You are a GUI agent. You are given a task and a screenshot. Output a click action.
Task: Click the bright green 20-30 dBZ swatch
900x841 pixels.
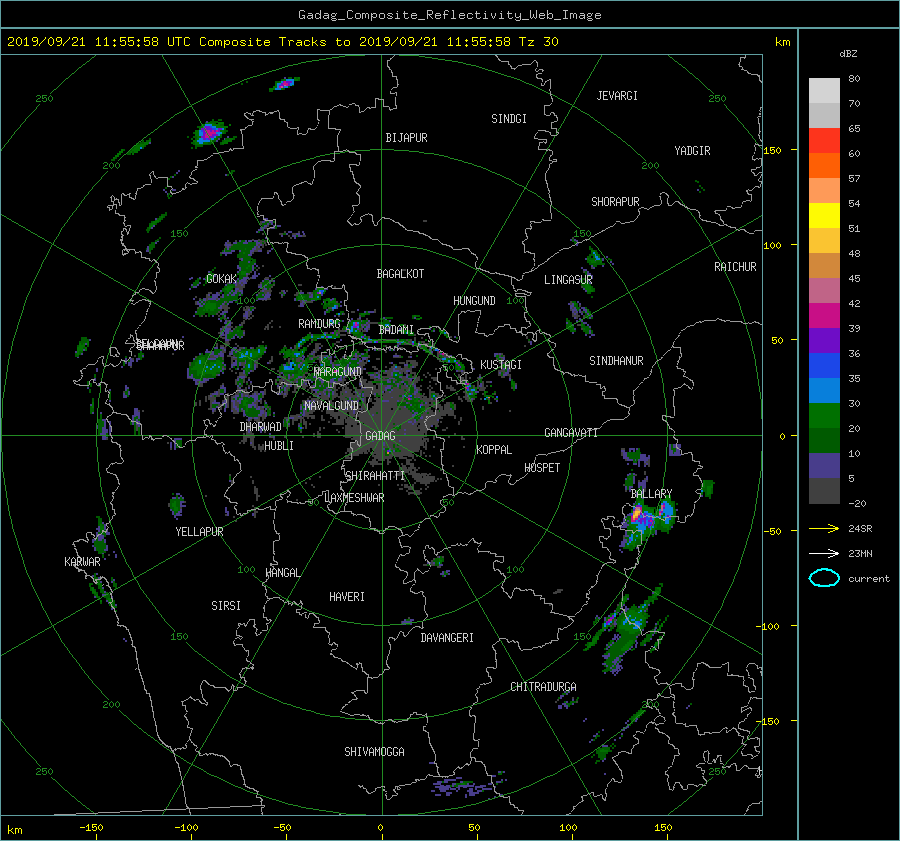coord(824,415)
